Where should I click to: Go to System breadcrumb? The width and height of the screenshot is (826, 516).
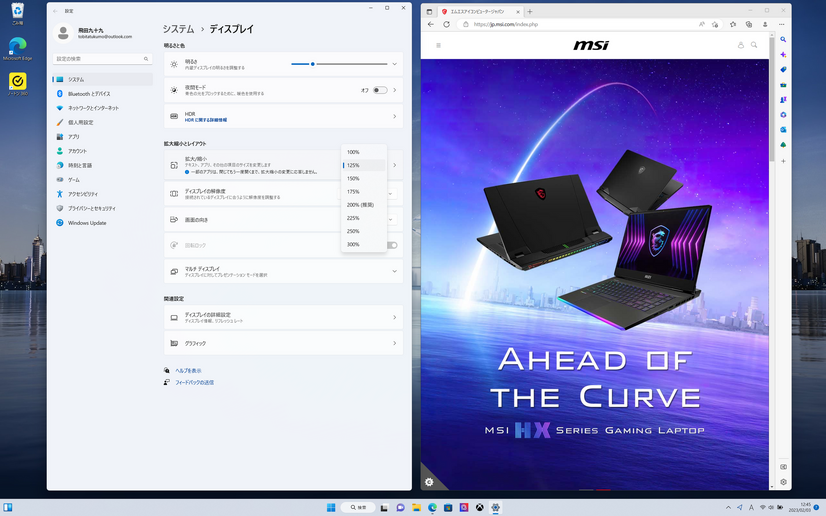pos(178,29)
